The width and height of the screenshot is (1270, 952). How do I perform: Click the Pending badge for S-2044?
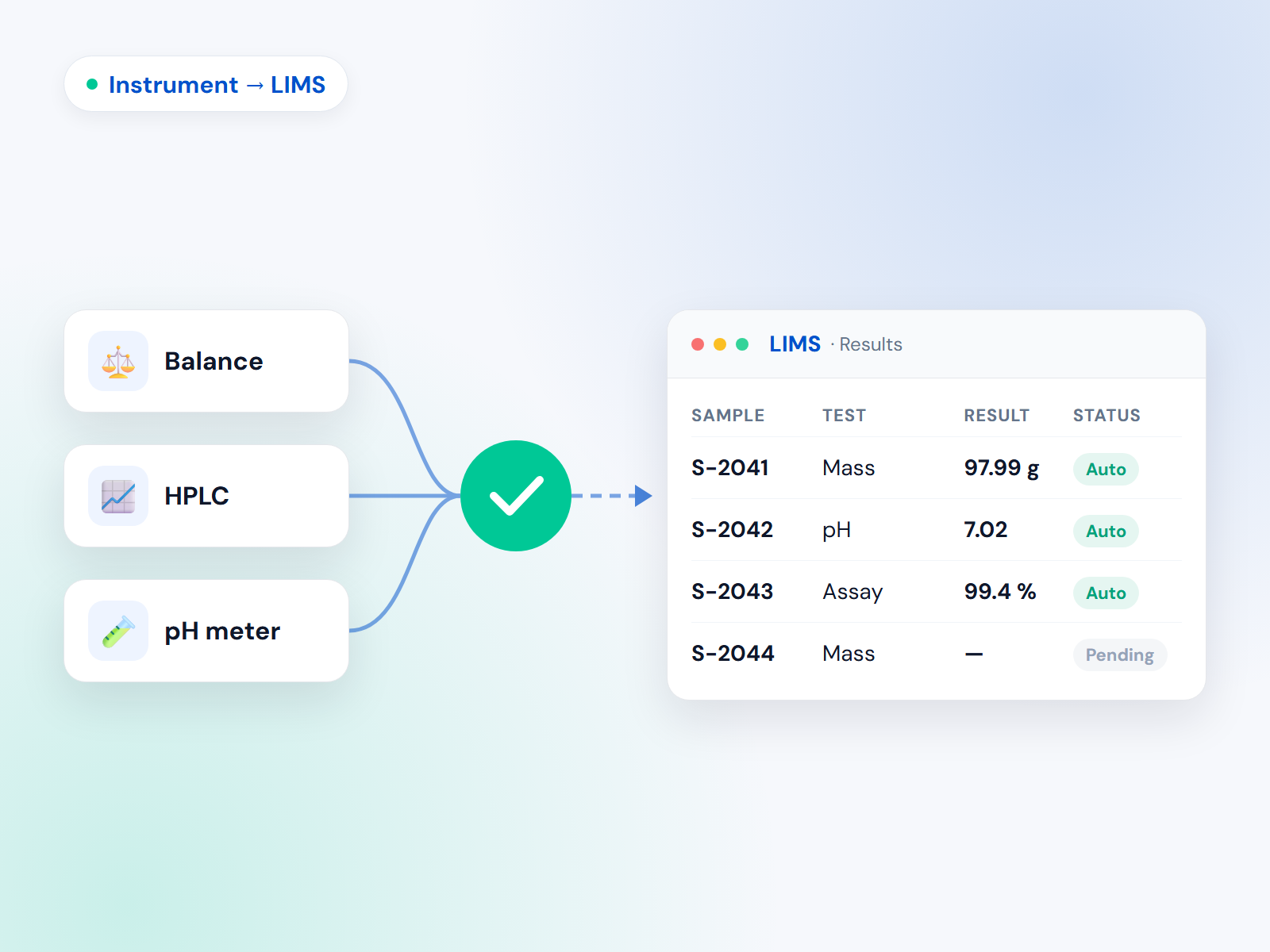tap(1120, 654)
